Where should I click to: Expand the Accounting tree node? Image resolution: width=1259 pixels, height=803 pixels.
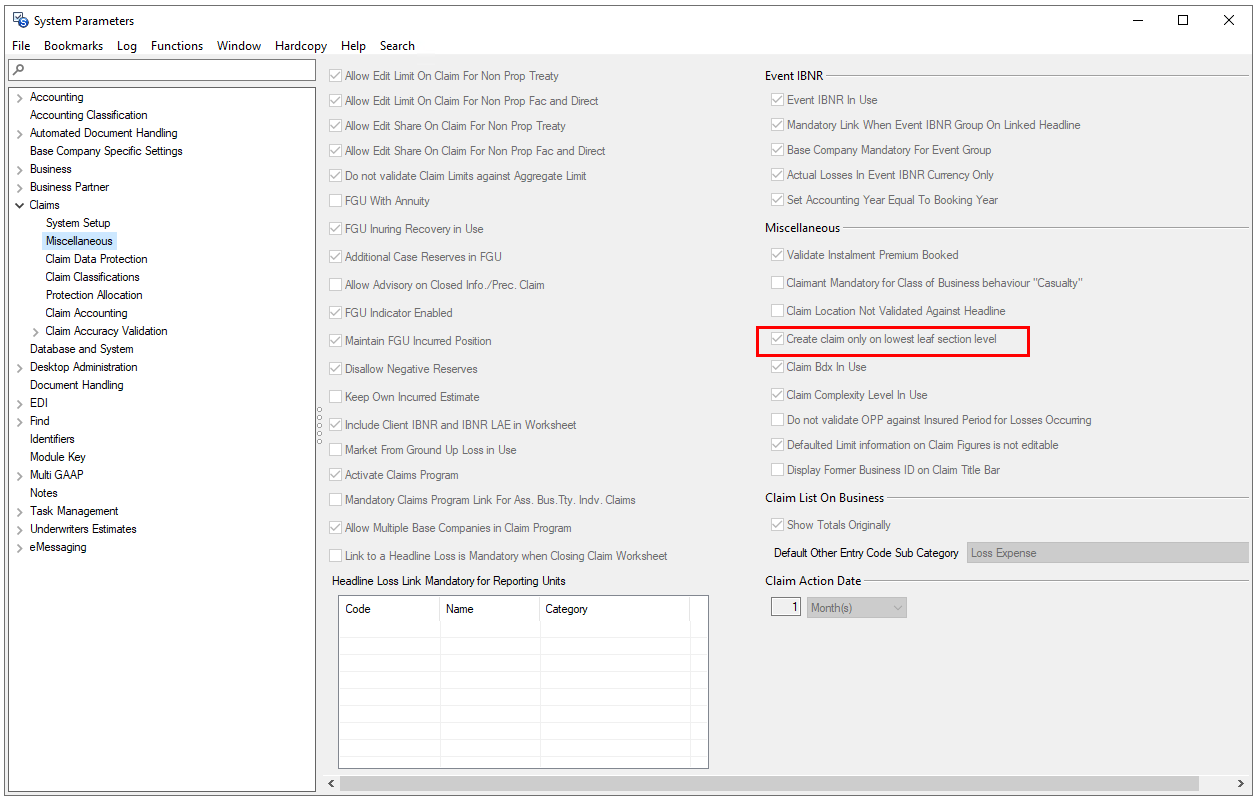(x=19, y=97)
